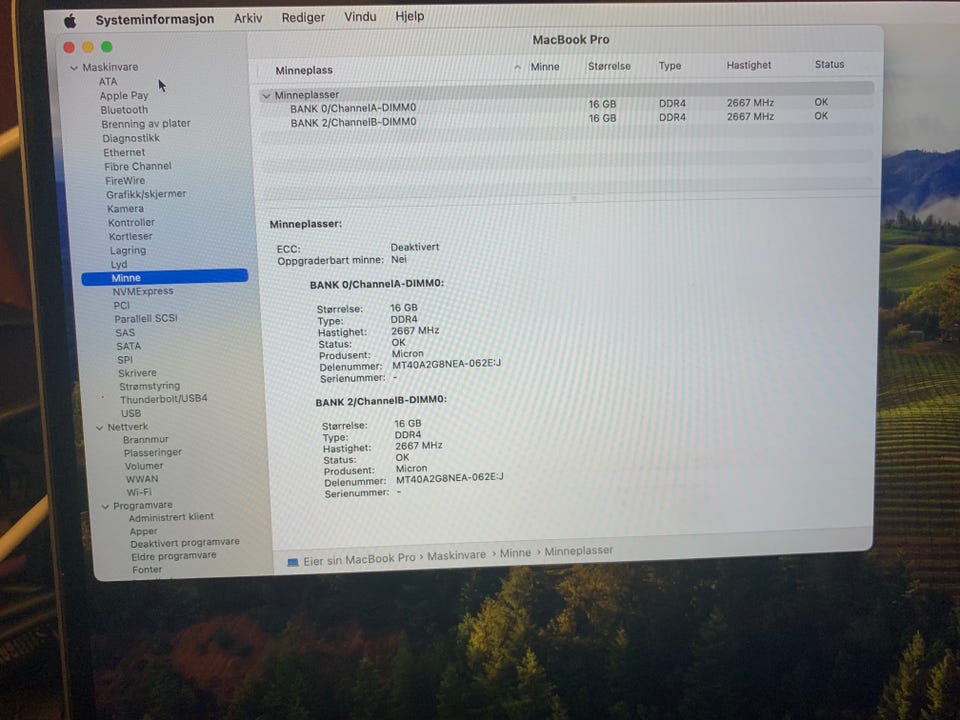The height and width of the screenshot is (720, 960).
Task: Select NVMExpress in sidebar
Action: pos(143,291)
